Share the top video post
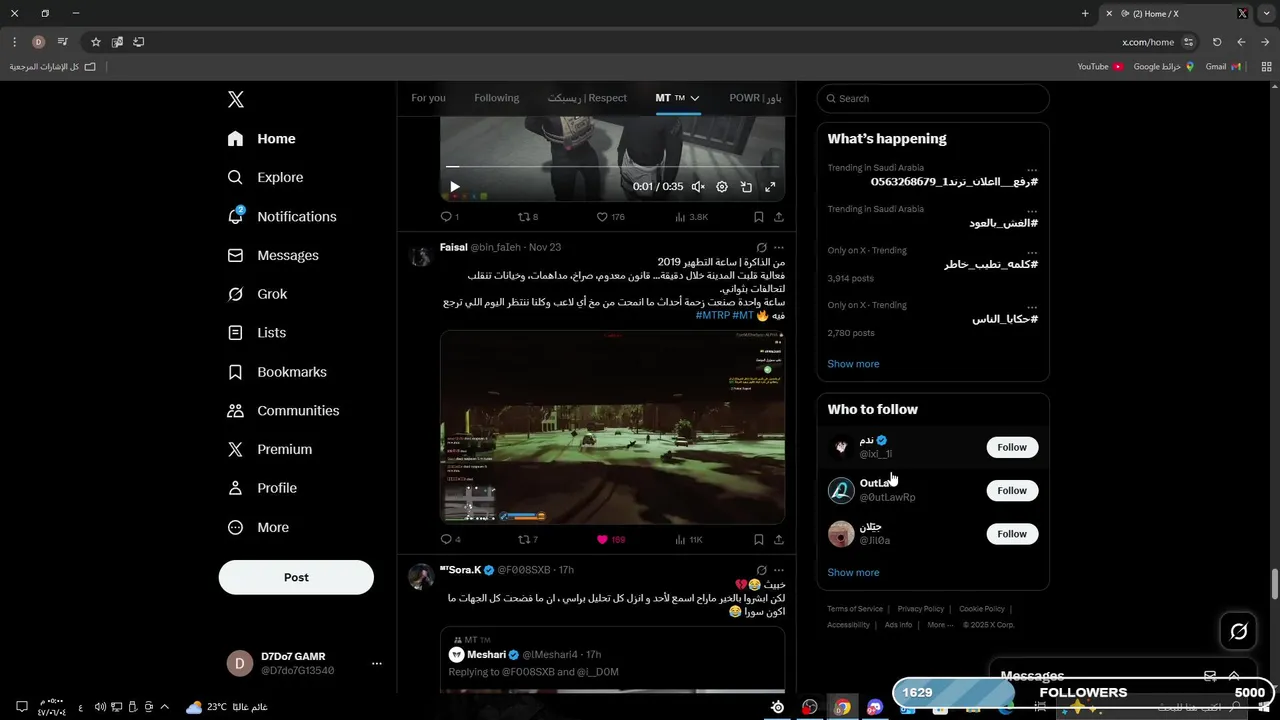This screenshot has width=1280, height=720. pyautogui.click(x=779, y=216)
